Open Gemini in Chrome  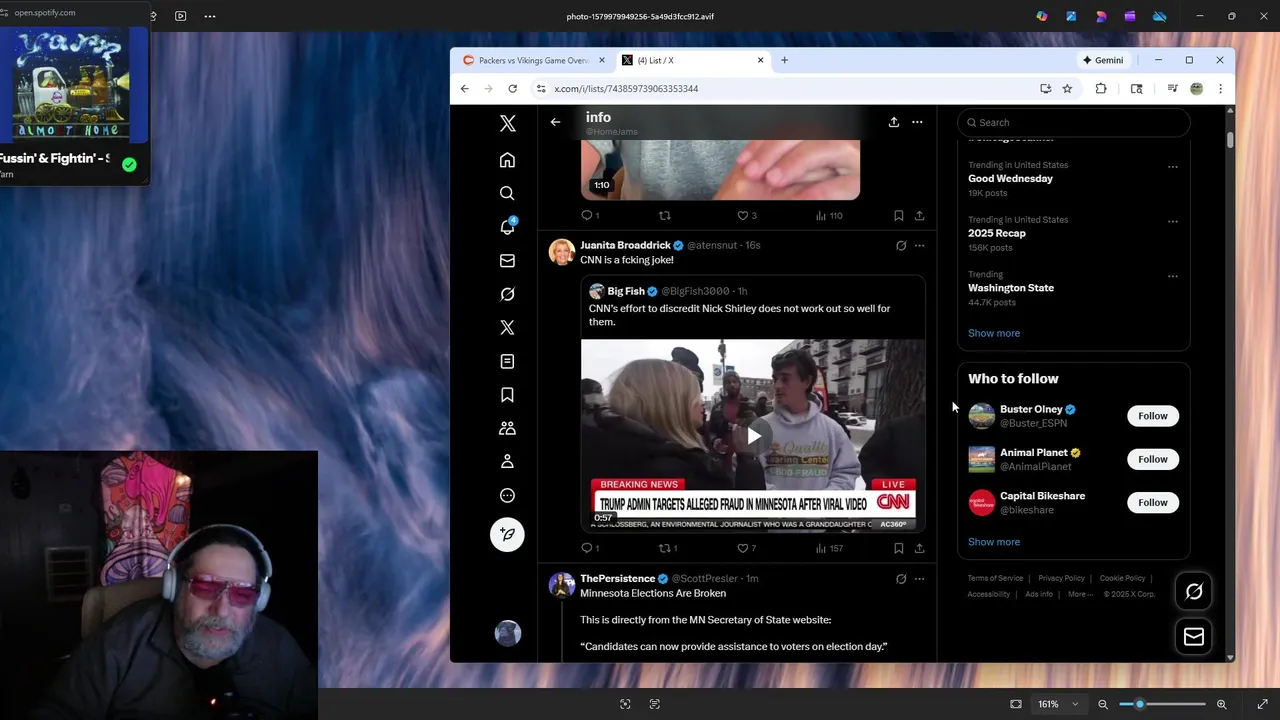1103,60
